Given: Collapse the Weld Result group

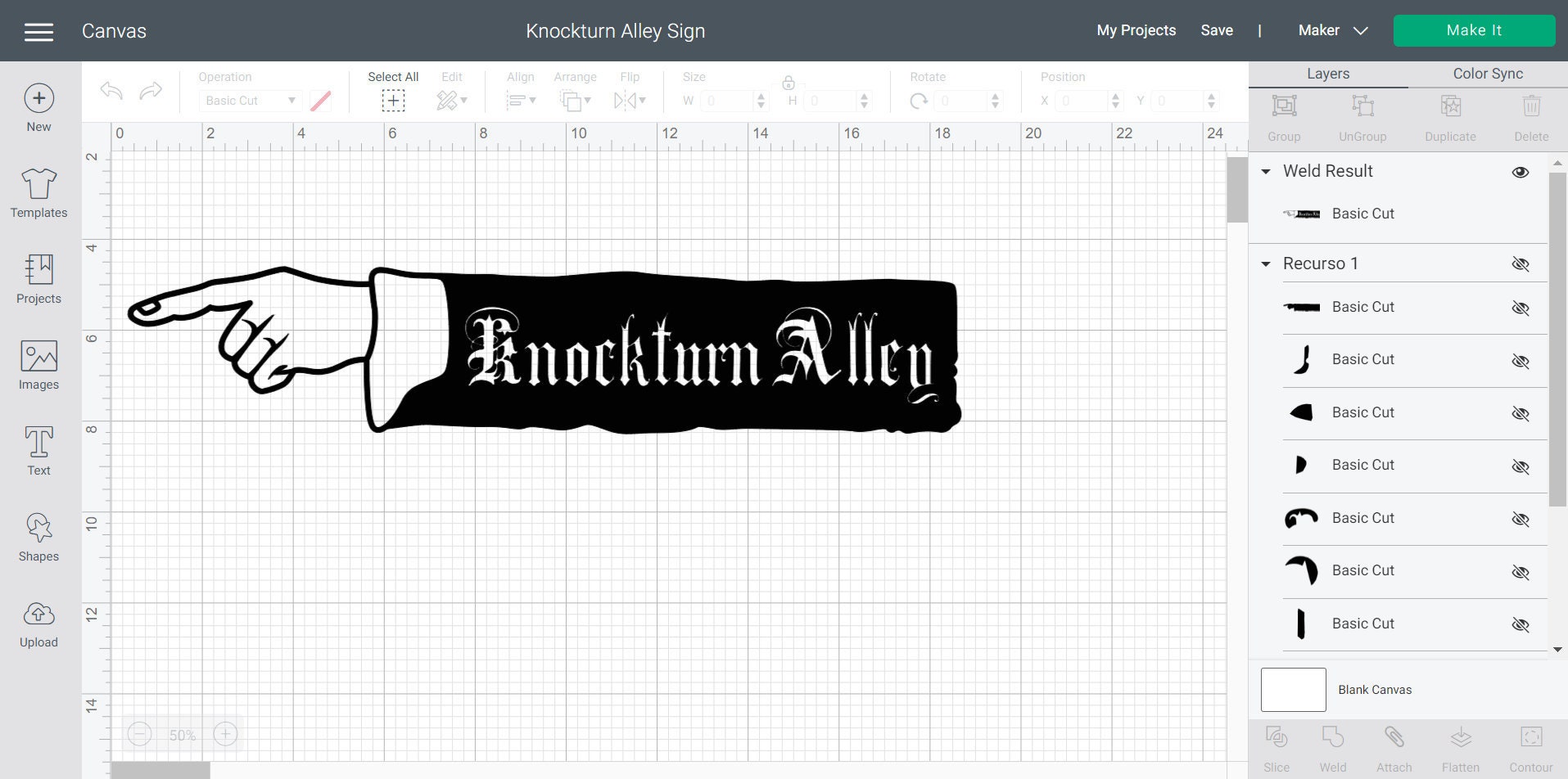Looking at the screenshot, I should pos(1265,172).
